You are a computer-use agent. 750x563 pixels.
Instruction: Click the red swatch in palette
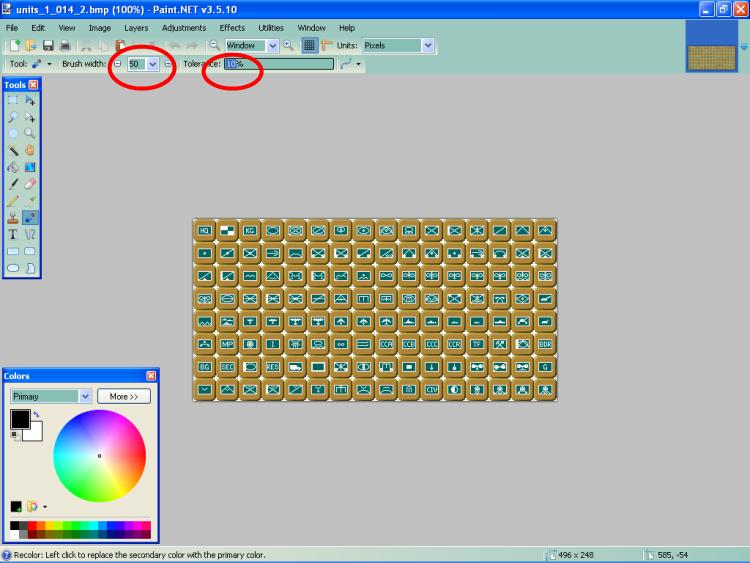[32, 525]
